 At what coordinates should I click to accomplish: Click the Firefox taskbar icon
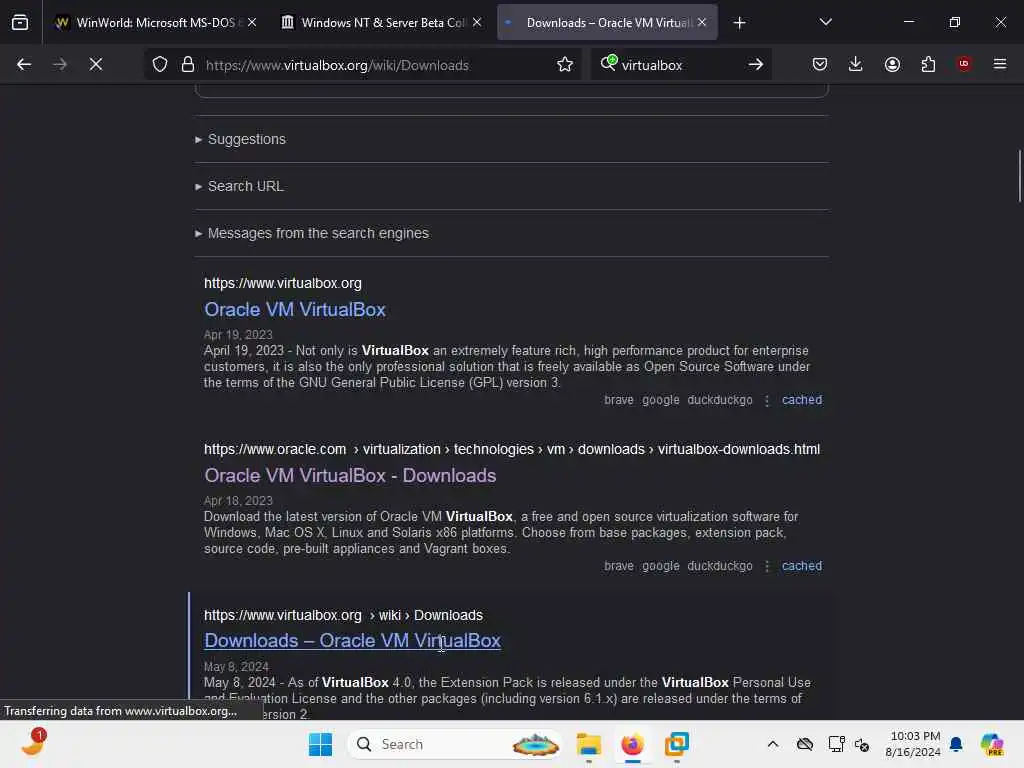(632, 744)
